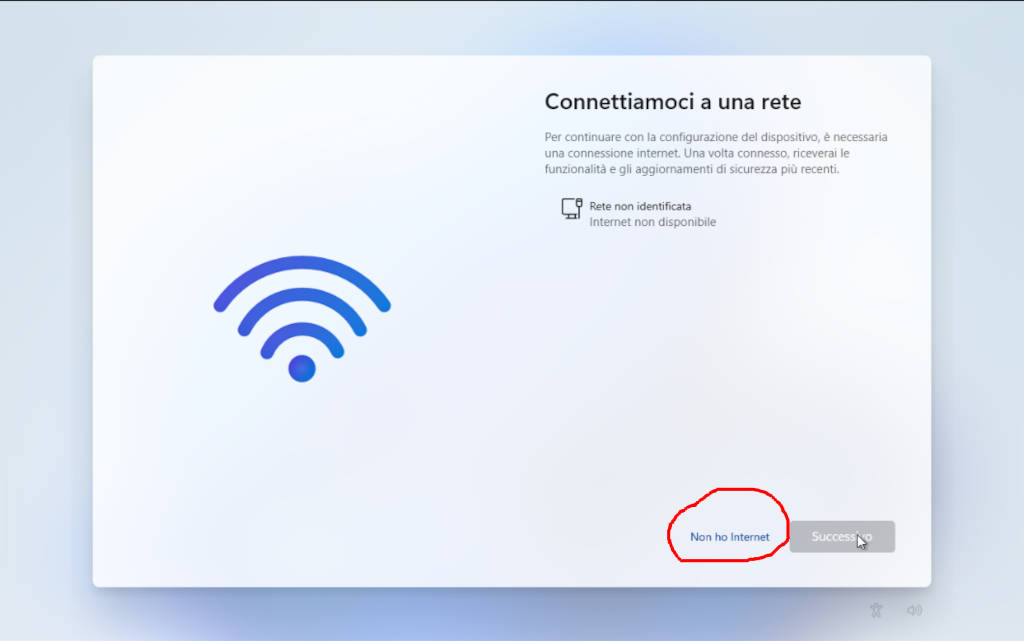
Task: Click 'Per continuare con la configurazione' text line
Action: point(716,137)
